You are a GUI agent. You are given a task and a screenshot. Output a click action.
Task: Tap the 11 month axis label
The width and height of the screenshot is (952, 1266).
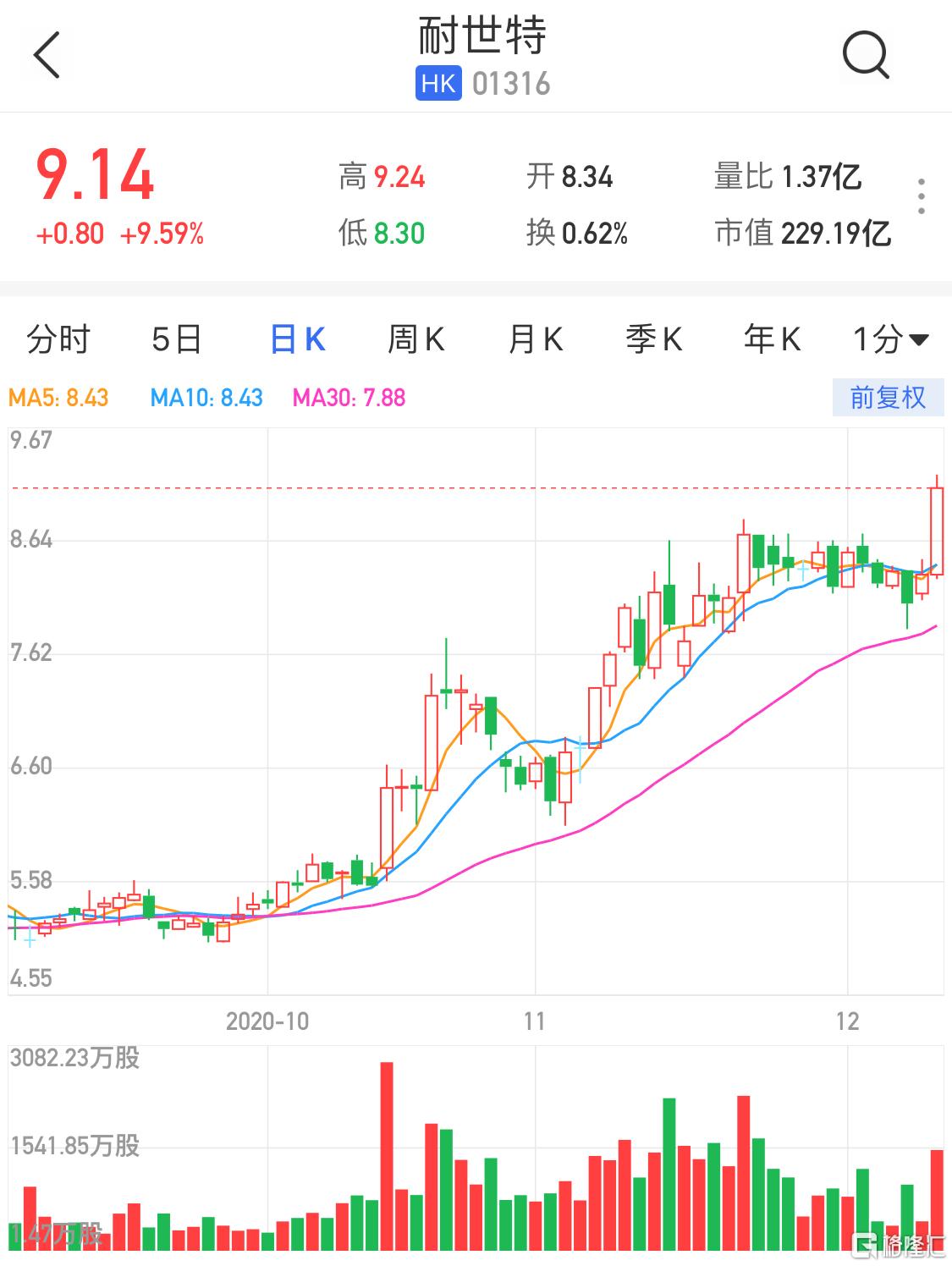pyautogui.click(x=534, y=1021)
